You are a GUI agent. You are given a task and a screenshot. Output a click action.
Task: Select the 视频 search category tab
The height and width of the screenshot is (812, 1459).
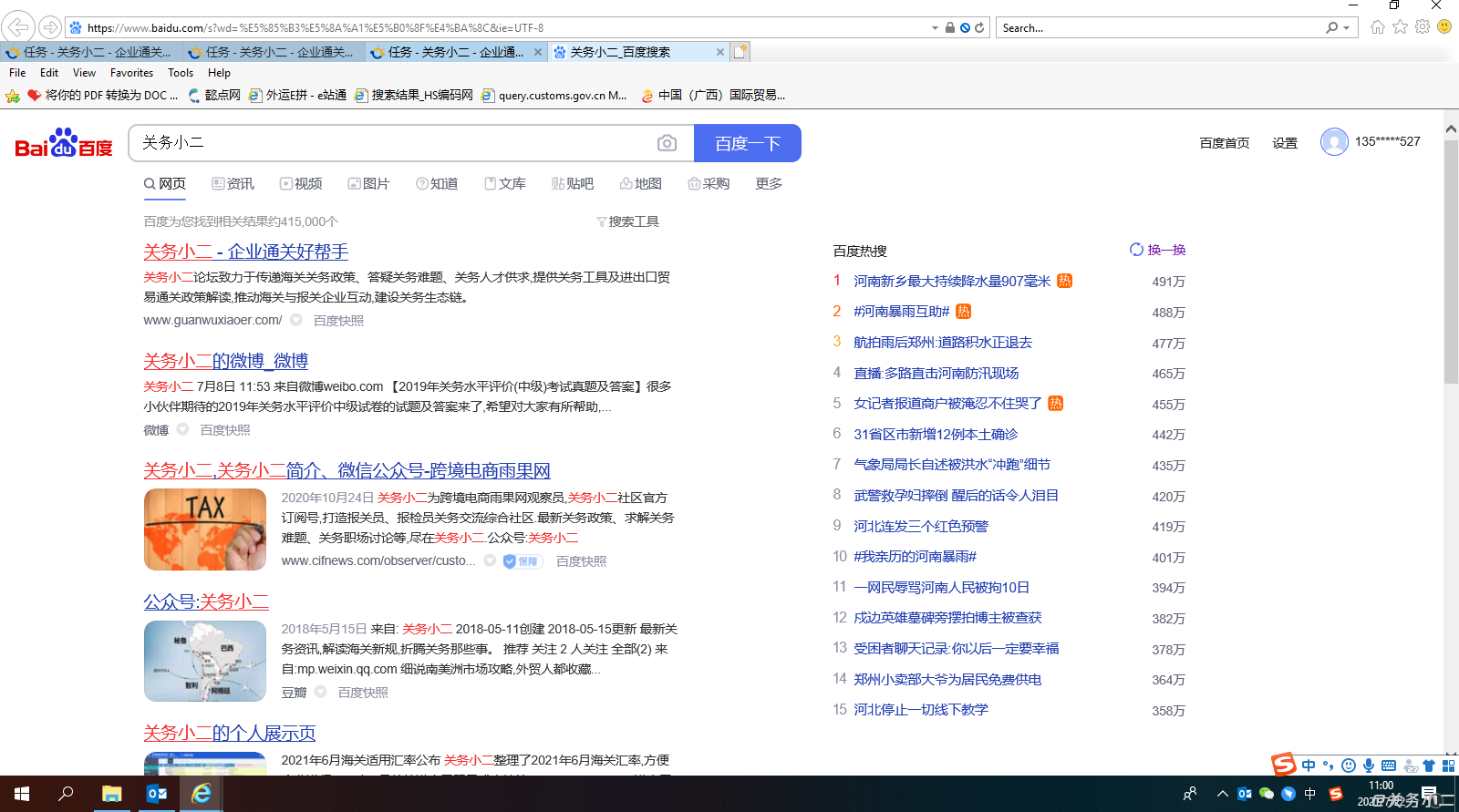301,183
